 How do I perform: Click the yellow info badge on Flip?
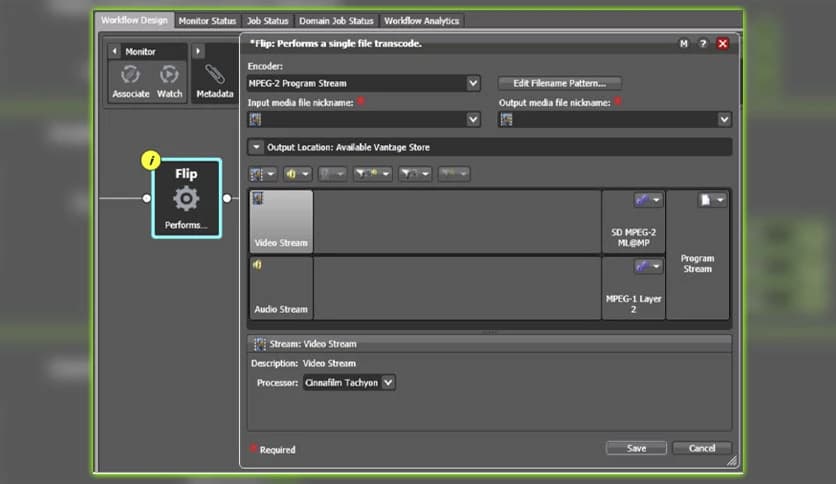(x=151, y=160)
